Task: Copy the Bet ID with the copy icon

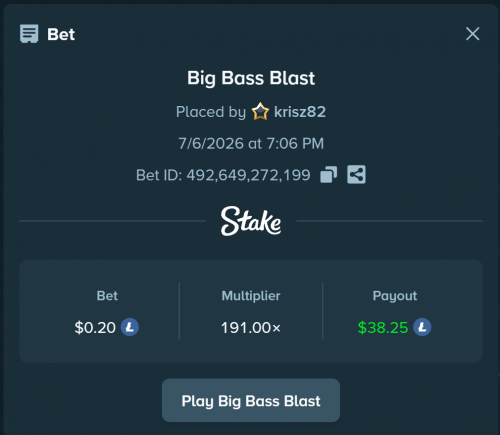Action: tap(329, 175)
